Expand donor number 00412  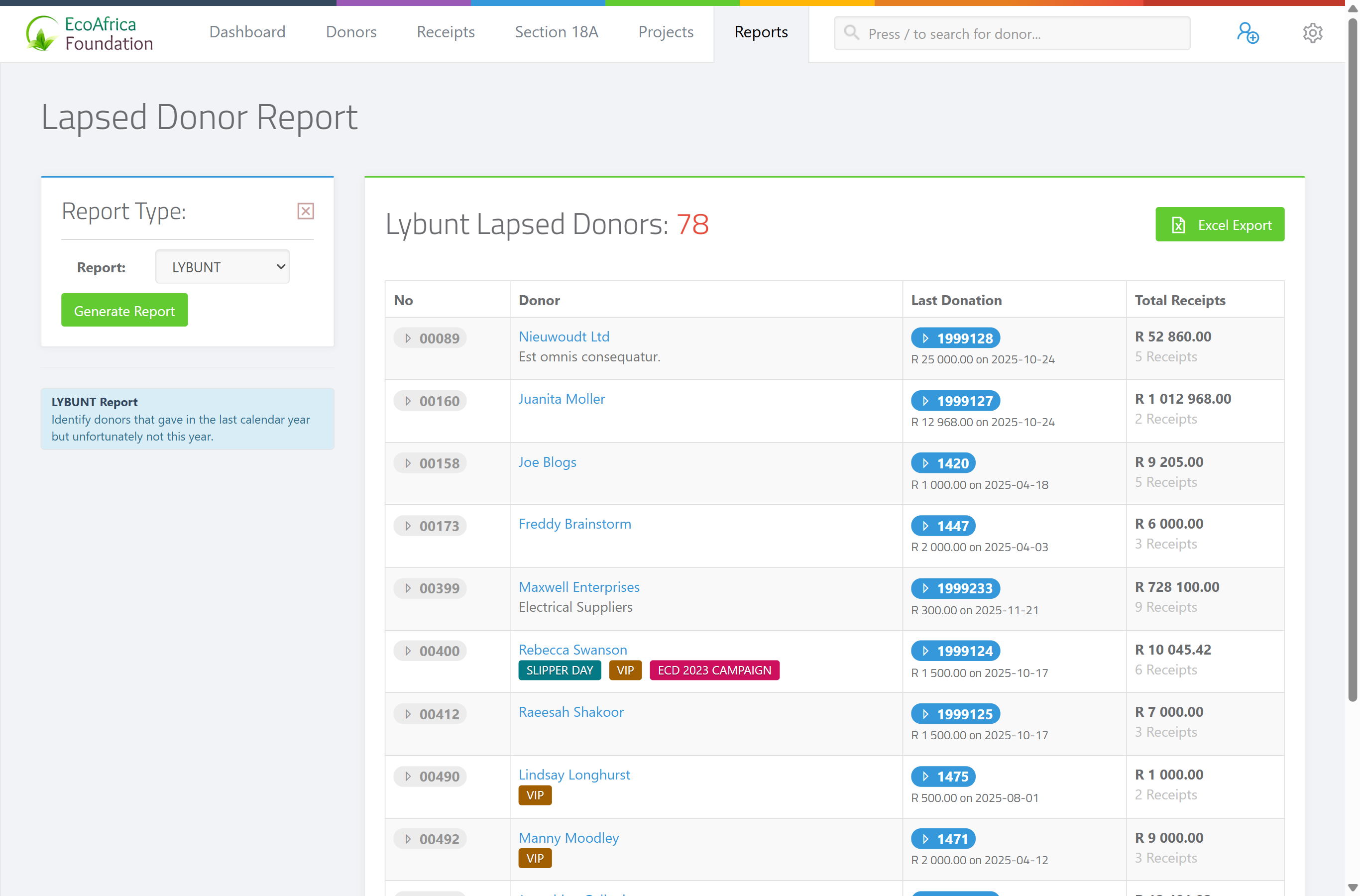[x=430, y=714]
